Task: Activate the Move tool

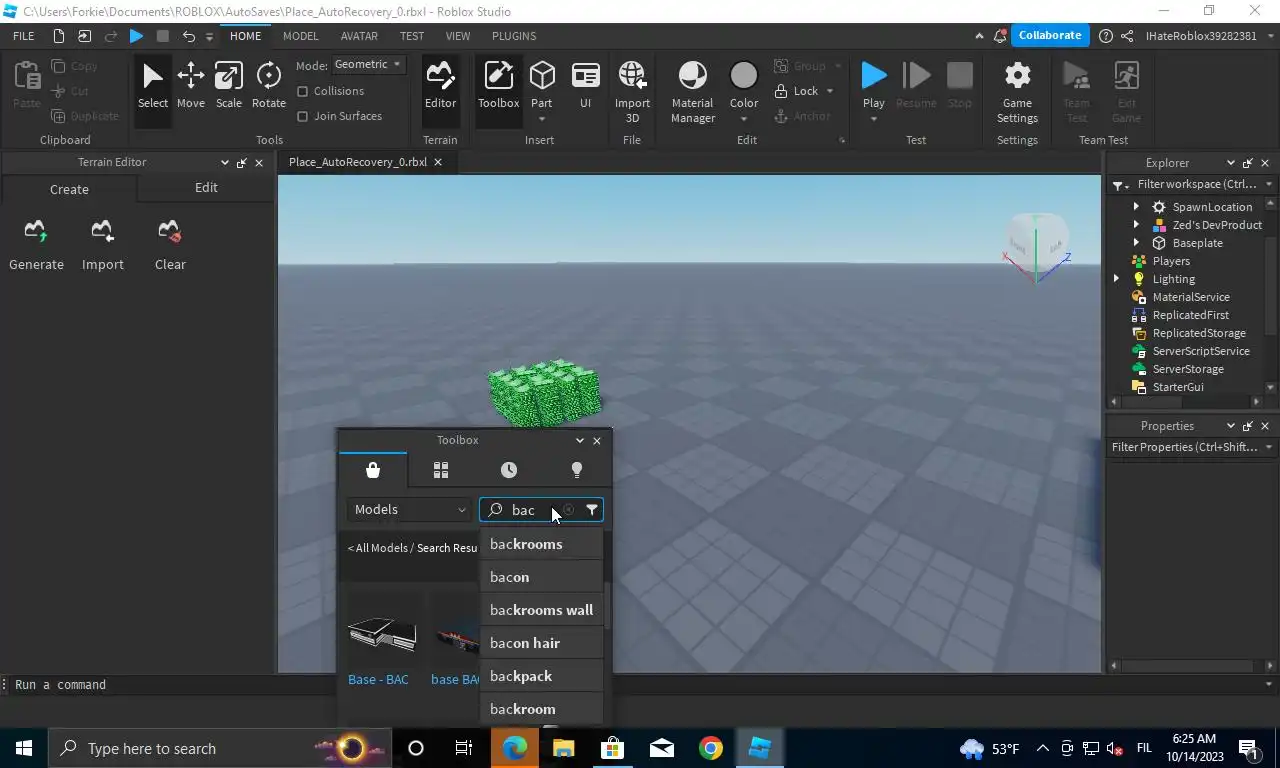Action: (190, 84)
